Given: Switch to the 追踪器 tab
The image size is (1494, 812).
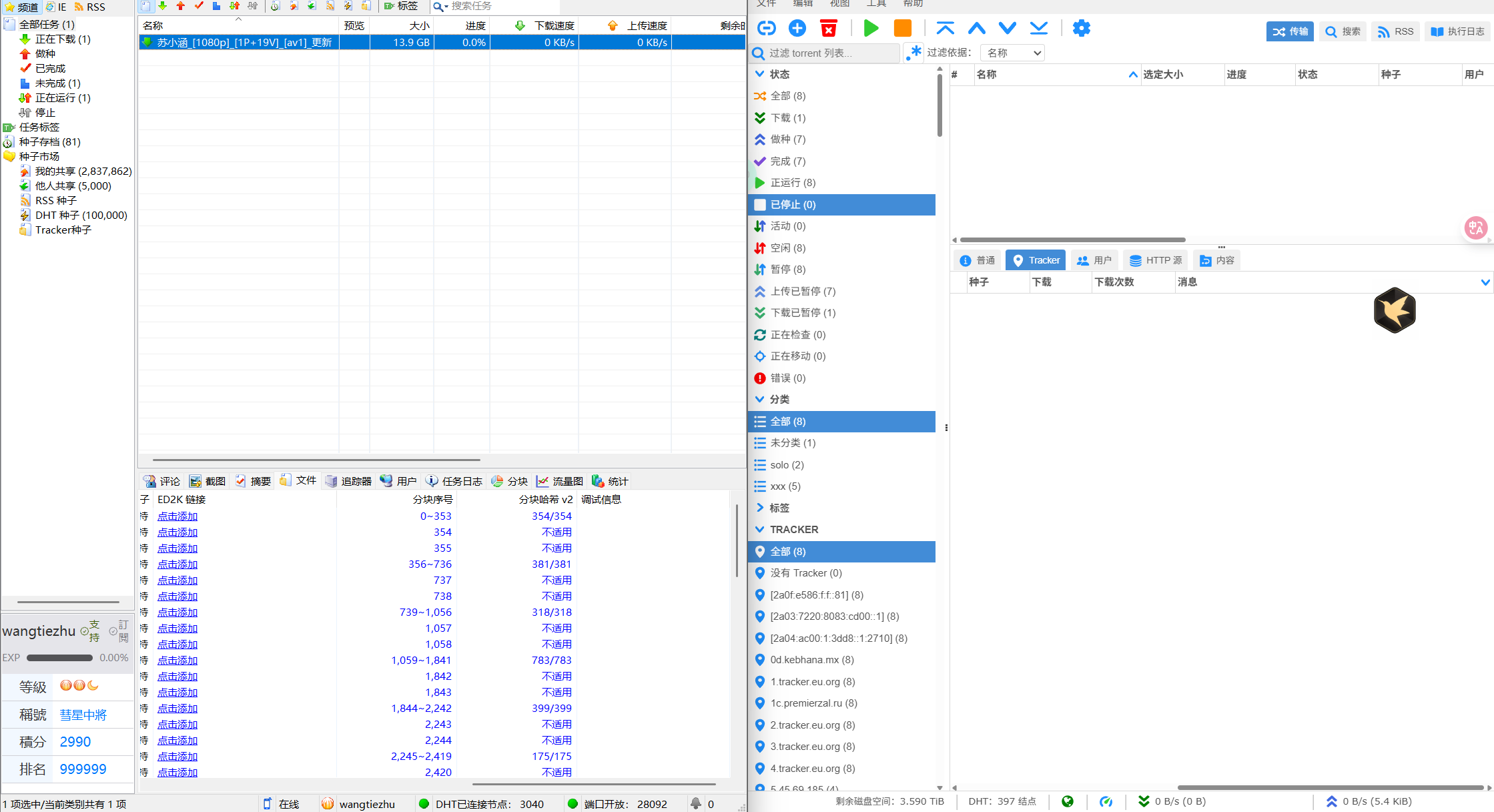Looking at the screenshot, I should (348, 481).
